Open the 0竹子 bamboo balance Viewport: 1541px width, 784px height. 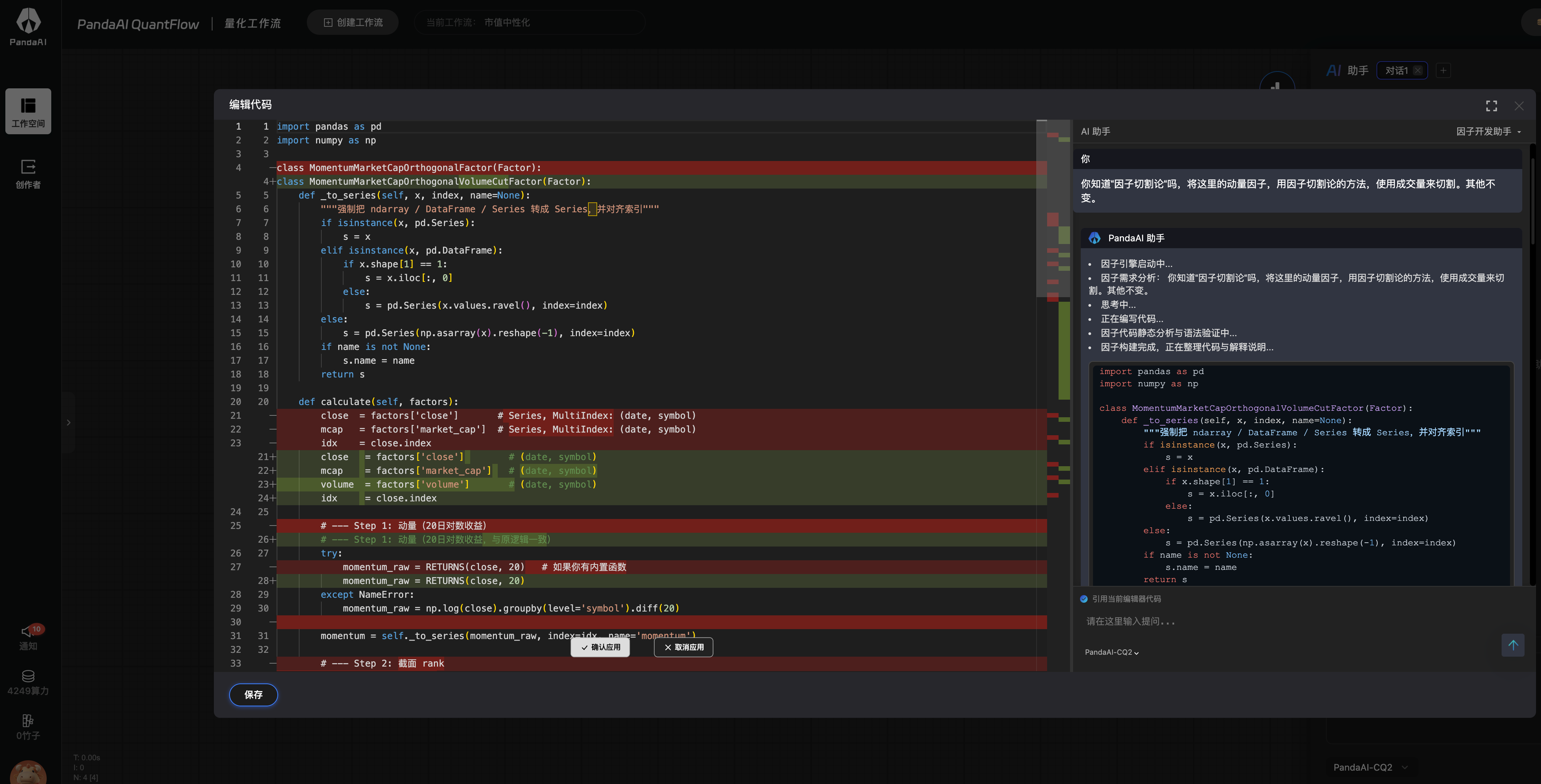(28, 727)
